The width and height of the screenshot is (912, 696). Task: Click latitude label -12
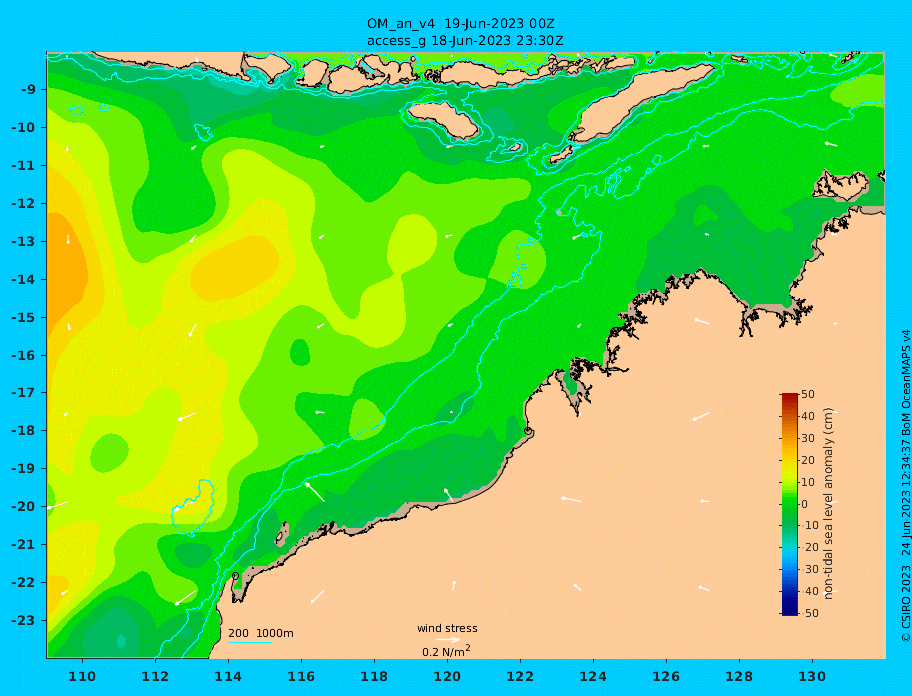24,204
